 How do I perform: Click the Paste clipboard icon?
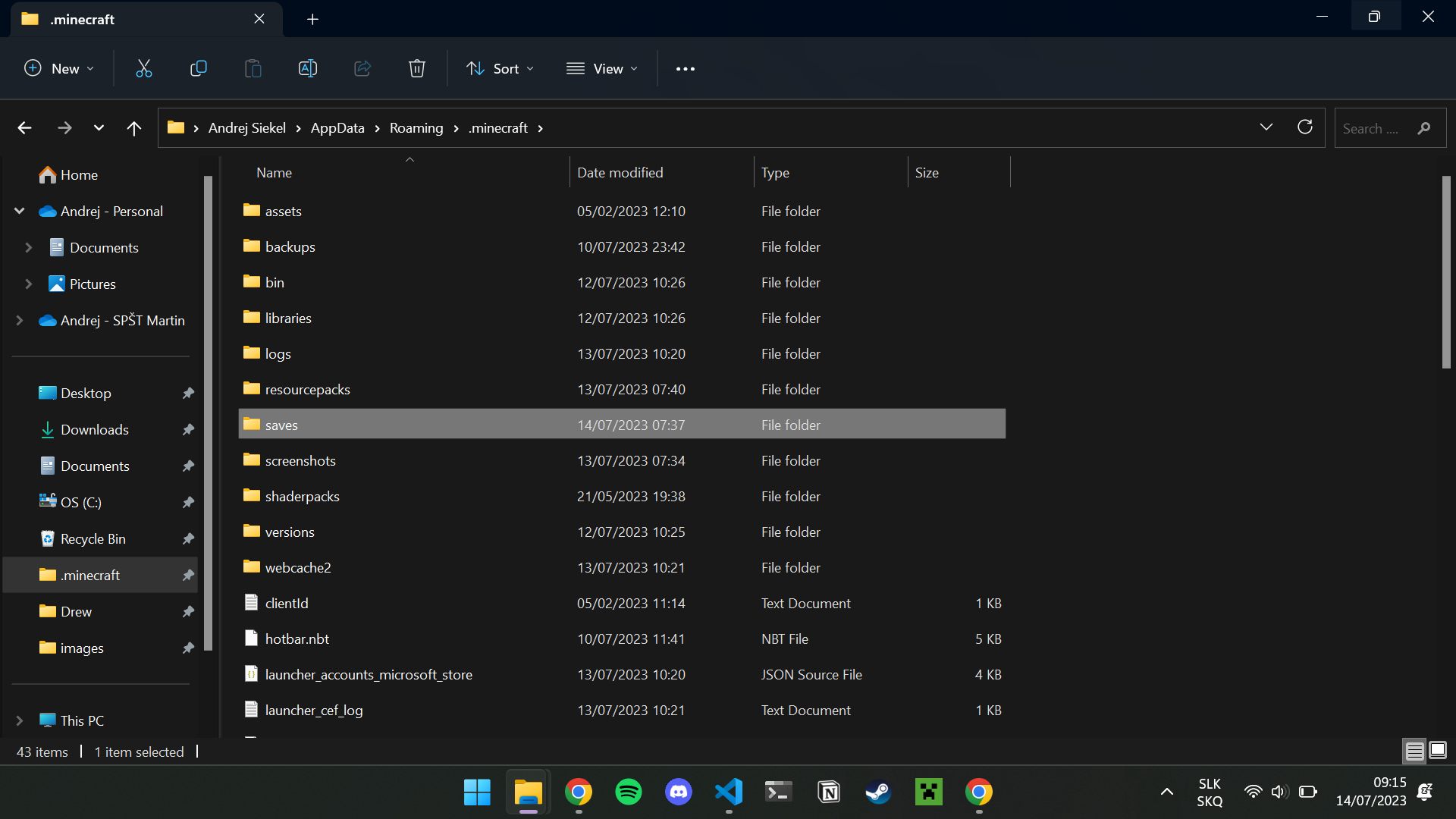pyautogui.click(x=253, y=69)
